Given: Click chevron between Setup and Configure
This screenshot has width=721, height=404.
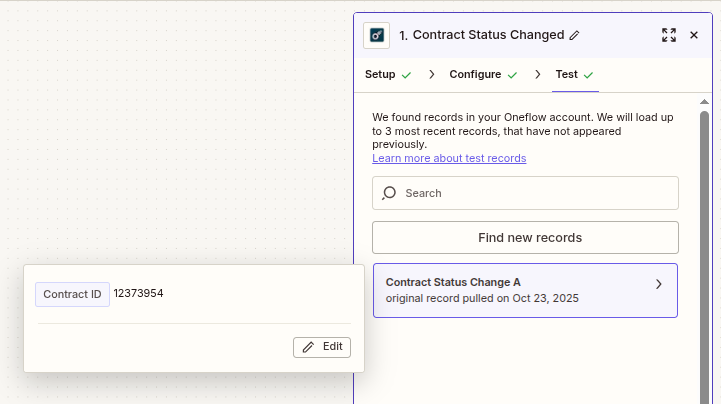Looking at the screenshot, I should (431, 74).
